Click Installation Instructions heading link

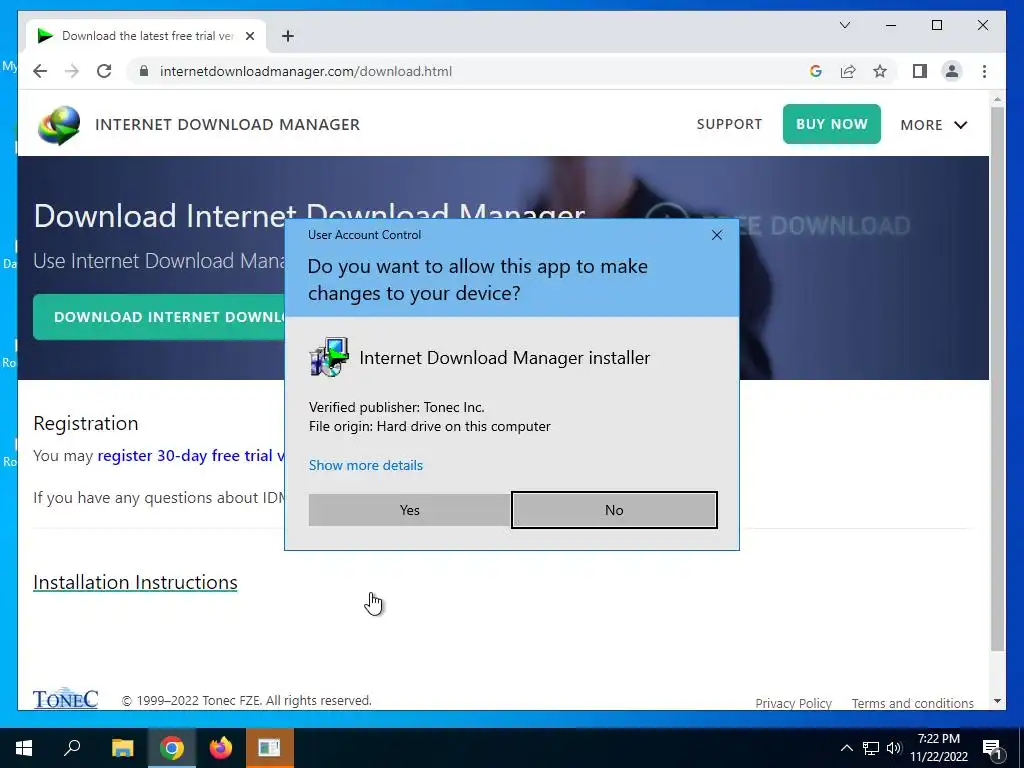[x=135, y=582]
